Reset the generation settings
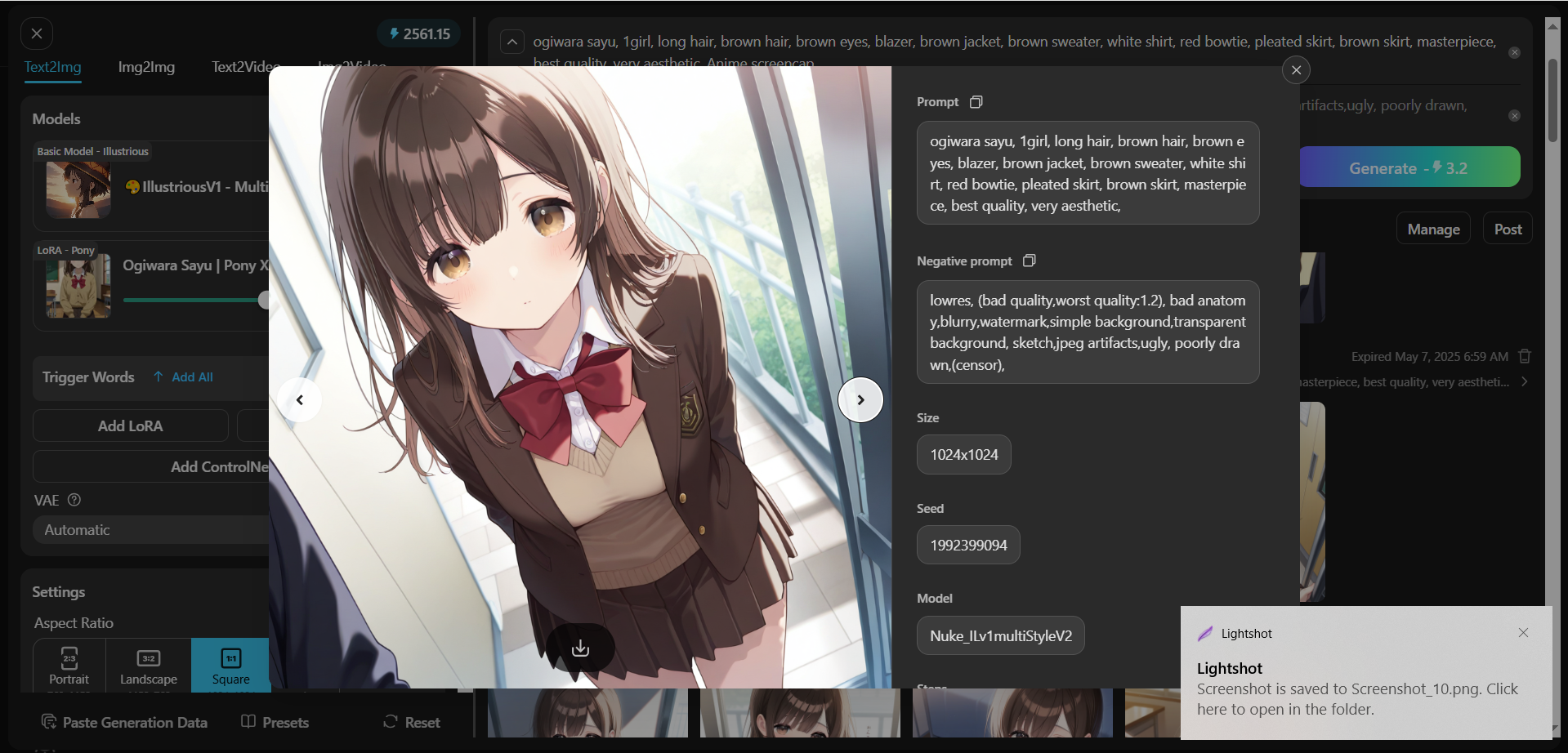Viewport: 1568px width, 753px height. pyautogui.click(x=412, y=722)
